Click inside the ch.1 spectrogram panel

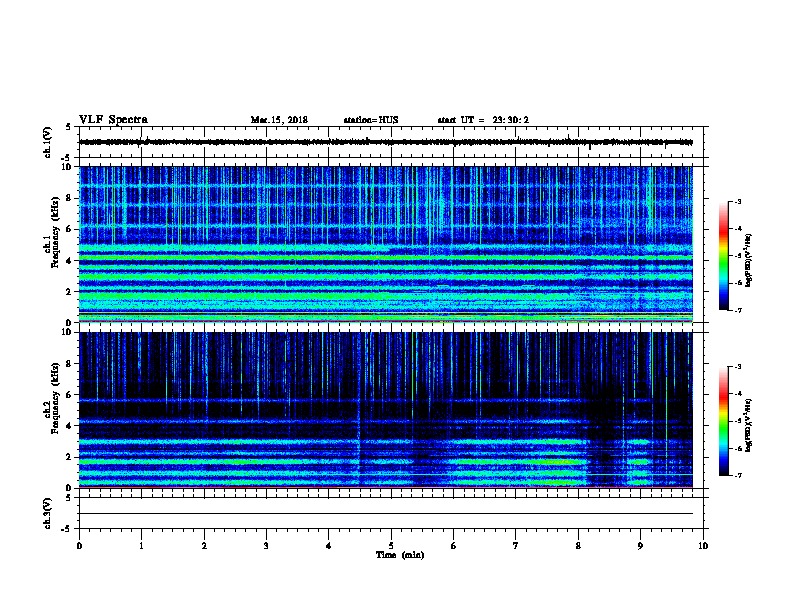click(385, 244)
